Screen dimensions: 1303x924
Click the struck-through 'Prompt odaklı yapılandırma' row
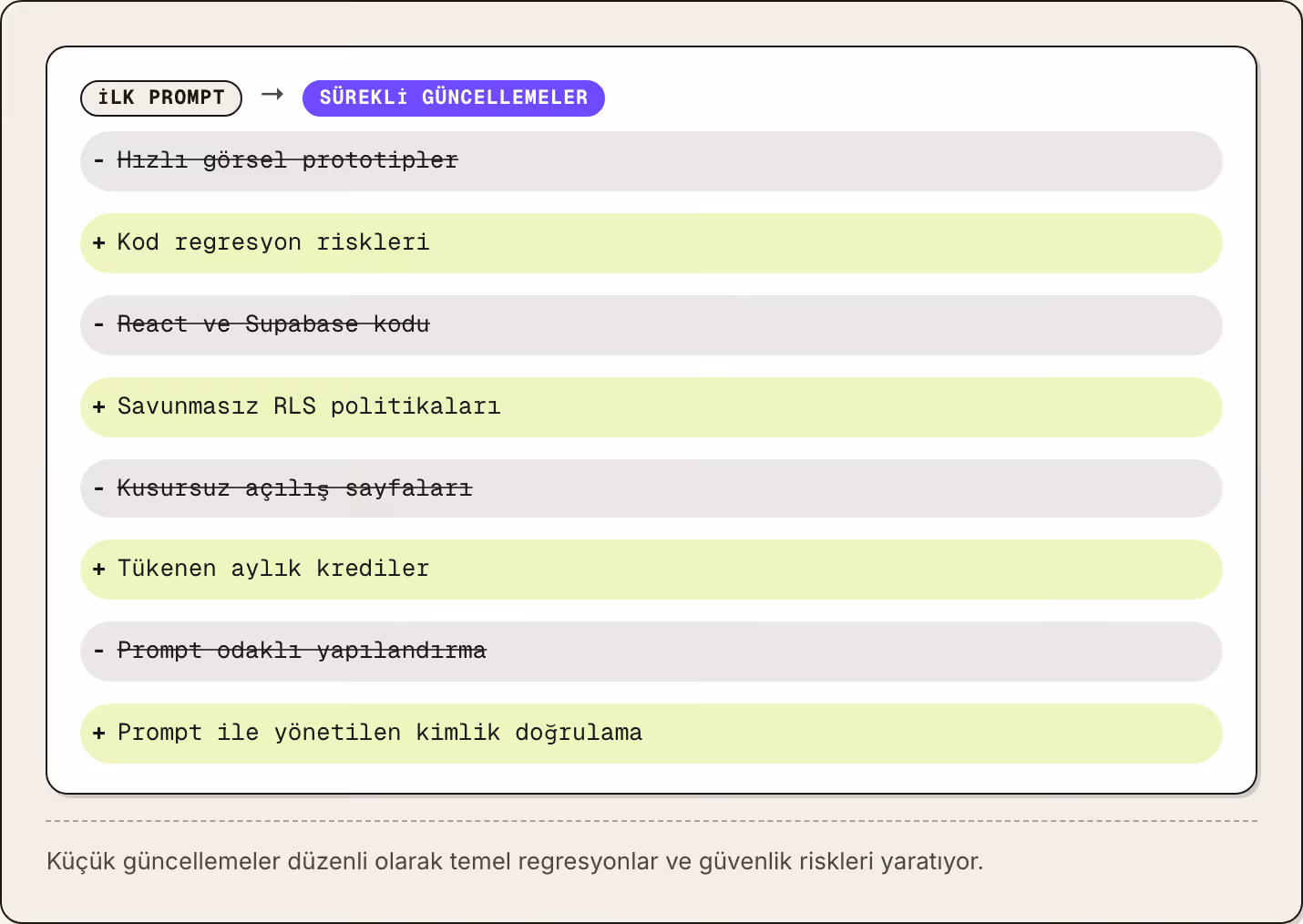[x=651, y=652]
